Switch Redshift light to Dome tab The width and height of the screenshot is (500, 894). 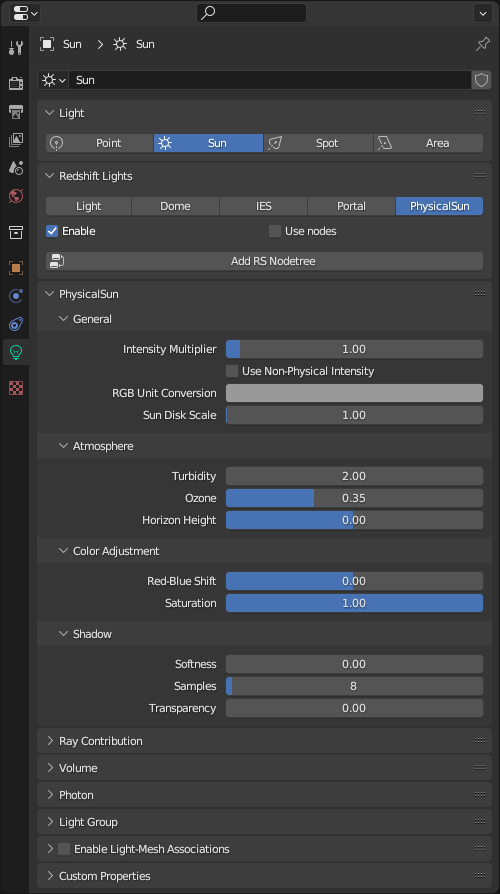coord(176,206)
